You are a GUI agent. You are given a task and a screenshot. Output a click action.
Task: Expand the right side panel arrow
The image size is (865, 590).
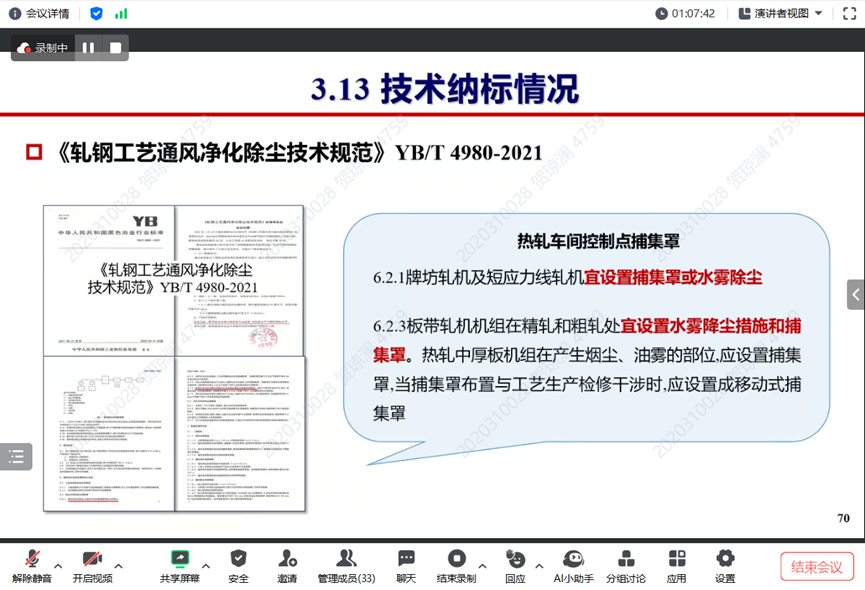pyautogui.click(x=855, y=295)
